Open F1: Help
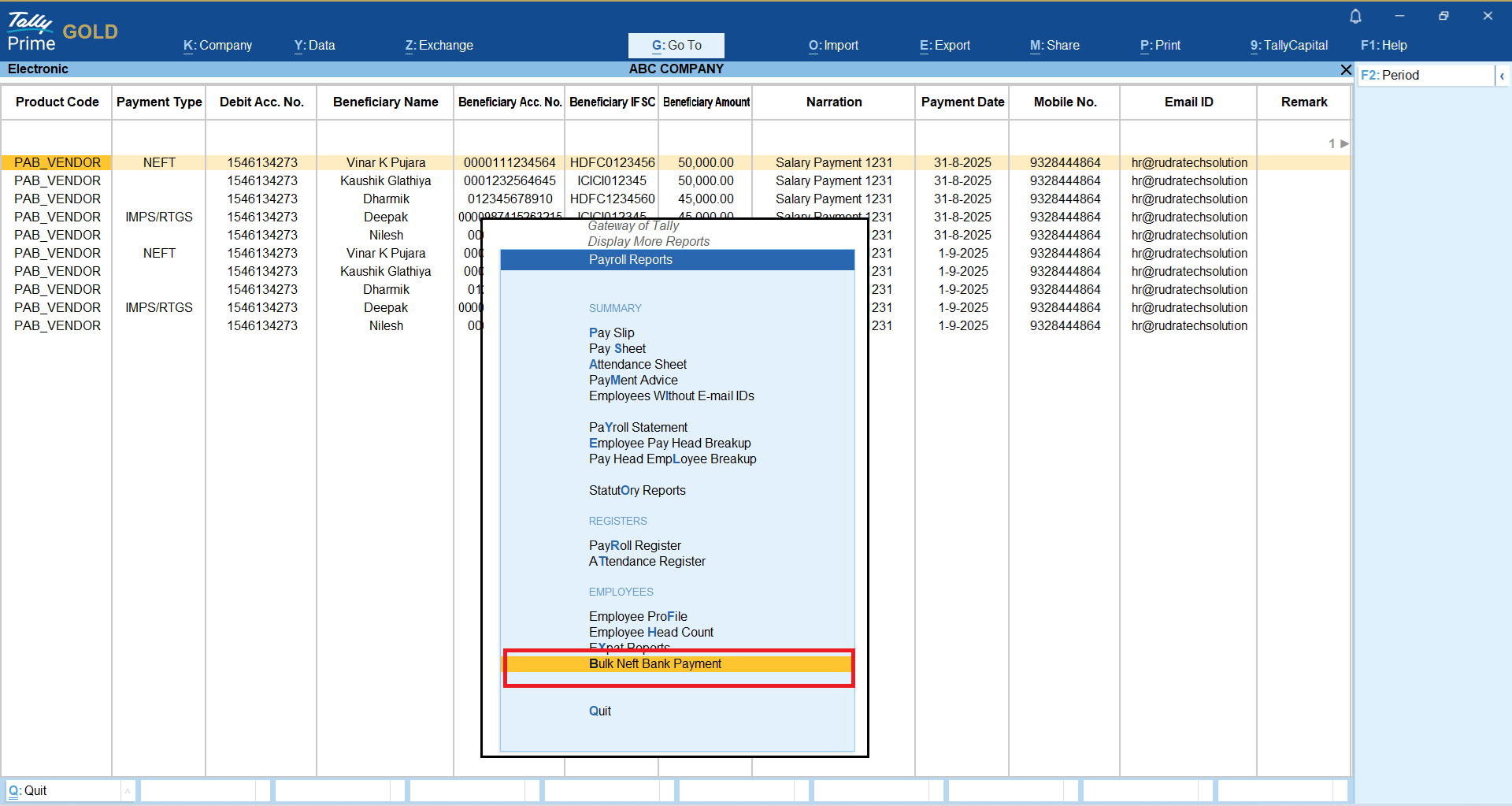1512x806 pixels. 1383,46
